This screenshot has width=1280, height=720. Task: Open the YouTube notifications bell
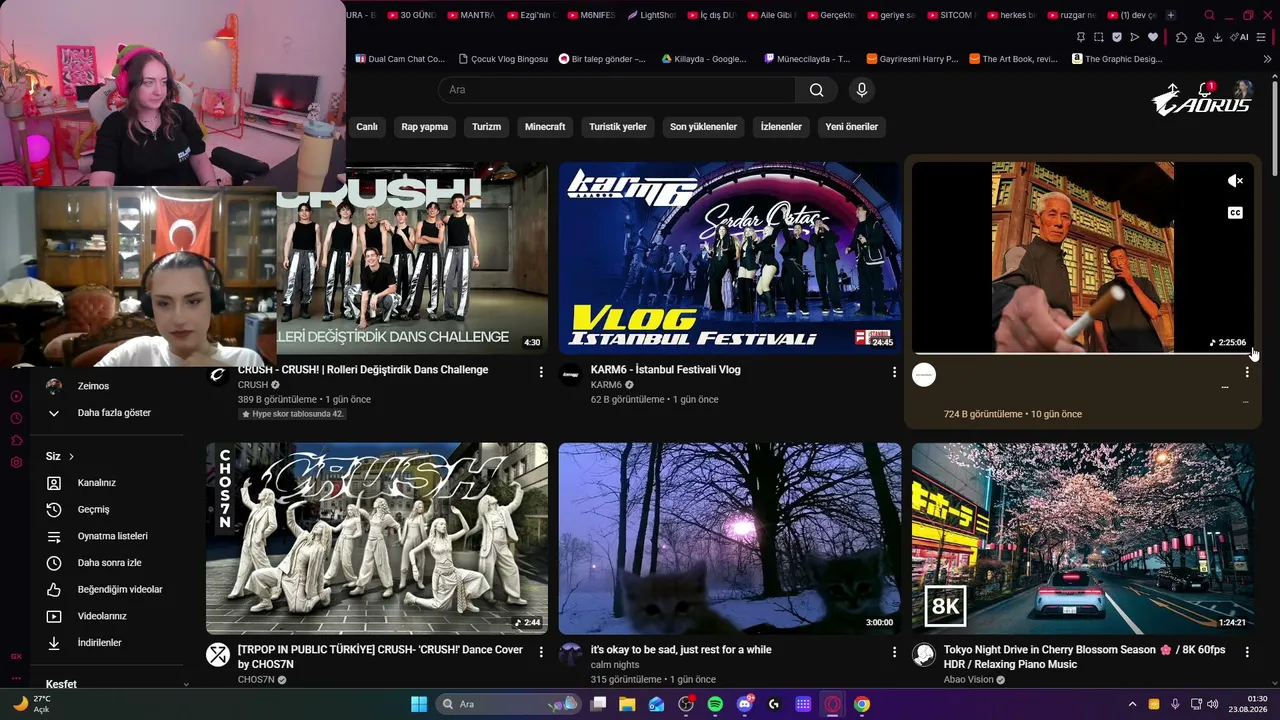point(1205,91)
